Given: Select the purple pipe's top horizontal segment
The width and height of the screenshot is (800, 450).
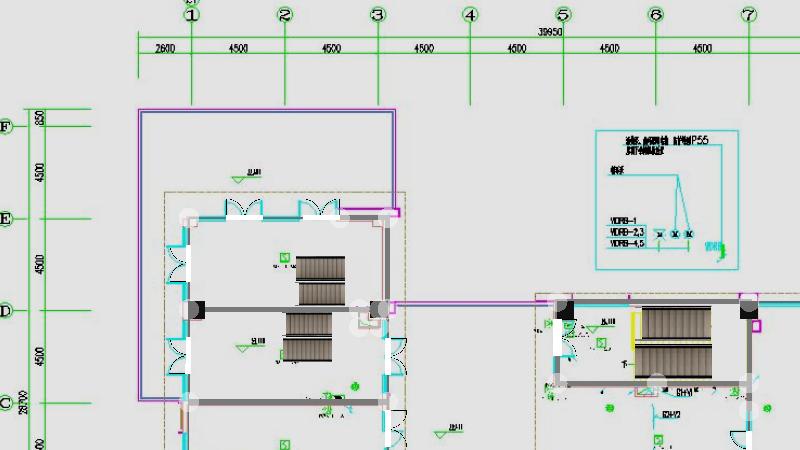Looking at the screenshot, I should tap(267, 111).
